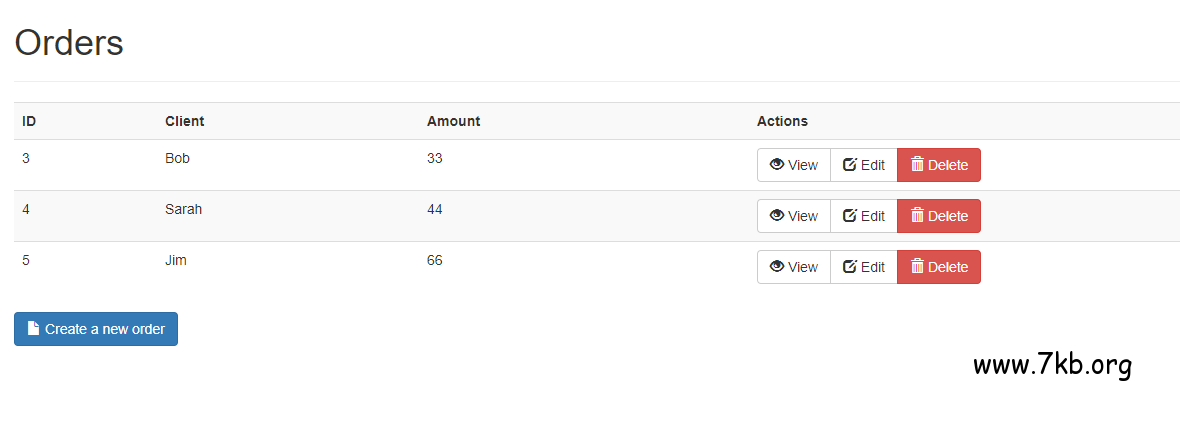Viewport: 1180px width, 431px height.
Task: Select the Amount column header
Action: click(x=453, y=121)
